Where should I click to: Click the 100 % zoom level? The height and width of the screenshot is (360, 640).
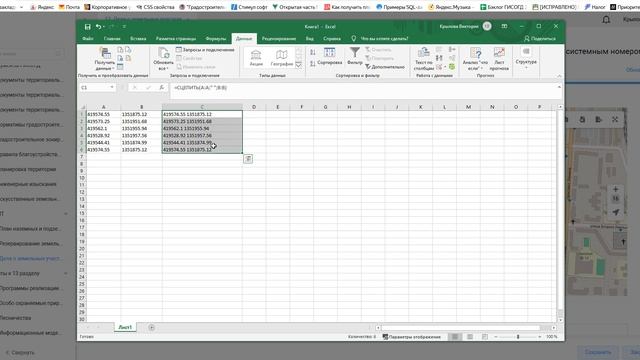pyautogui.click(x=552, y=337)
